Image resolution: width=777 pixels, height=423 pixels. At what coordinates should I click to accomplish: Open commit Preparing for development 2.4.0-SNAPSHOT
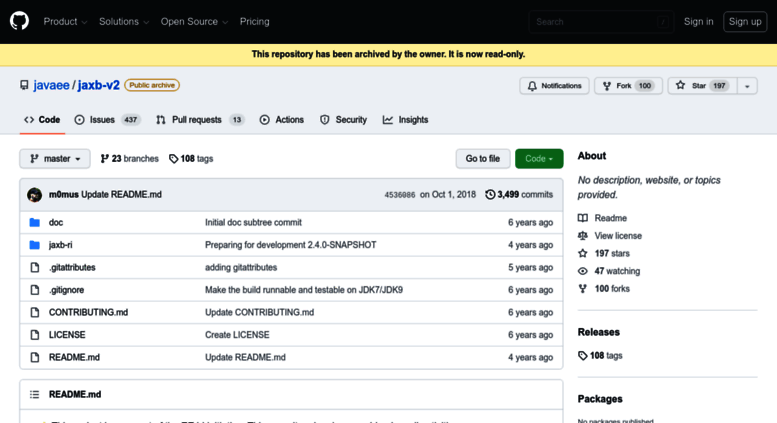click(291, 245)
